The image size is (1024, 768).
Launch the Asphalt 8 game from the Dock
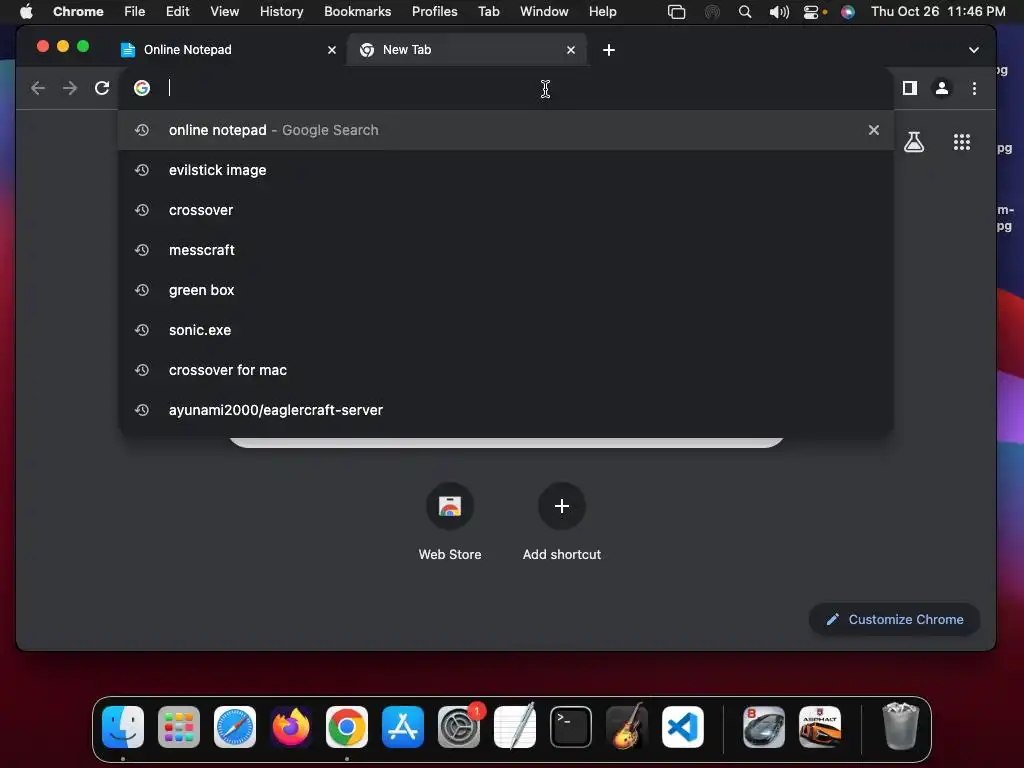764,727
